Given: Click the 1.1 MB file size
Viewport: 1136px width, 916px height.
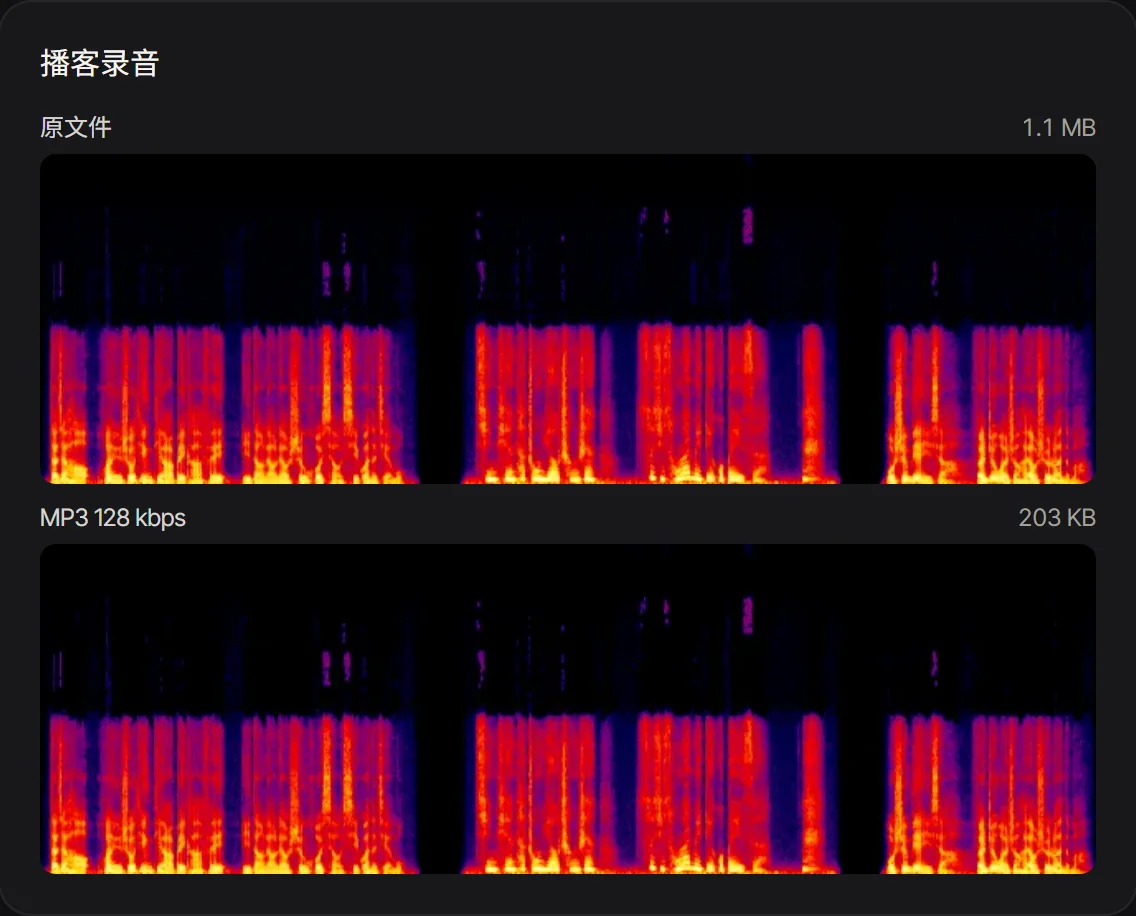Looking at the screenshot, I should 1058,128.
